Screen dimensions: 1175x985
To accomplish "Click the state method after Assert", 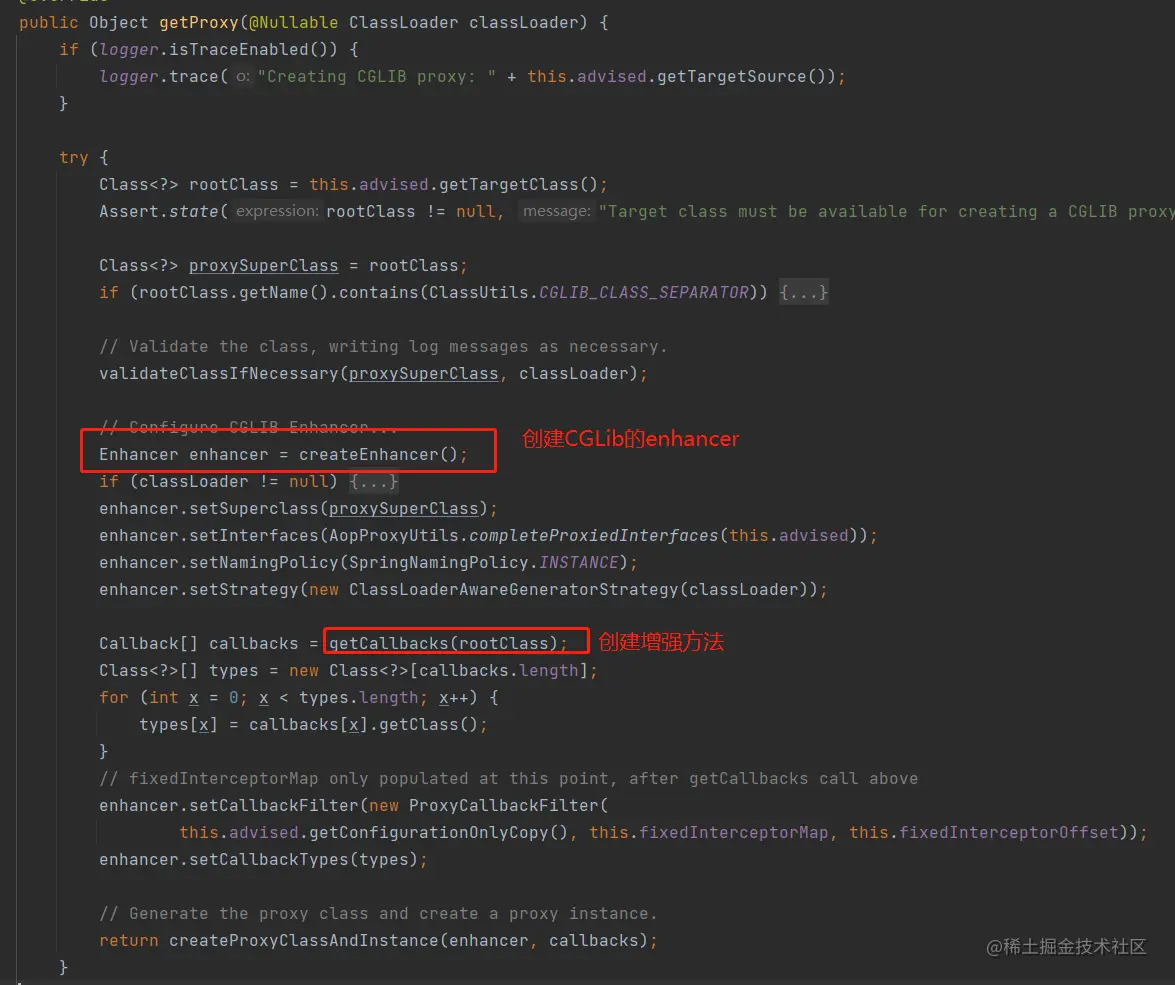I will point(193,211).
